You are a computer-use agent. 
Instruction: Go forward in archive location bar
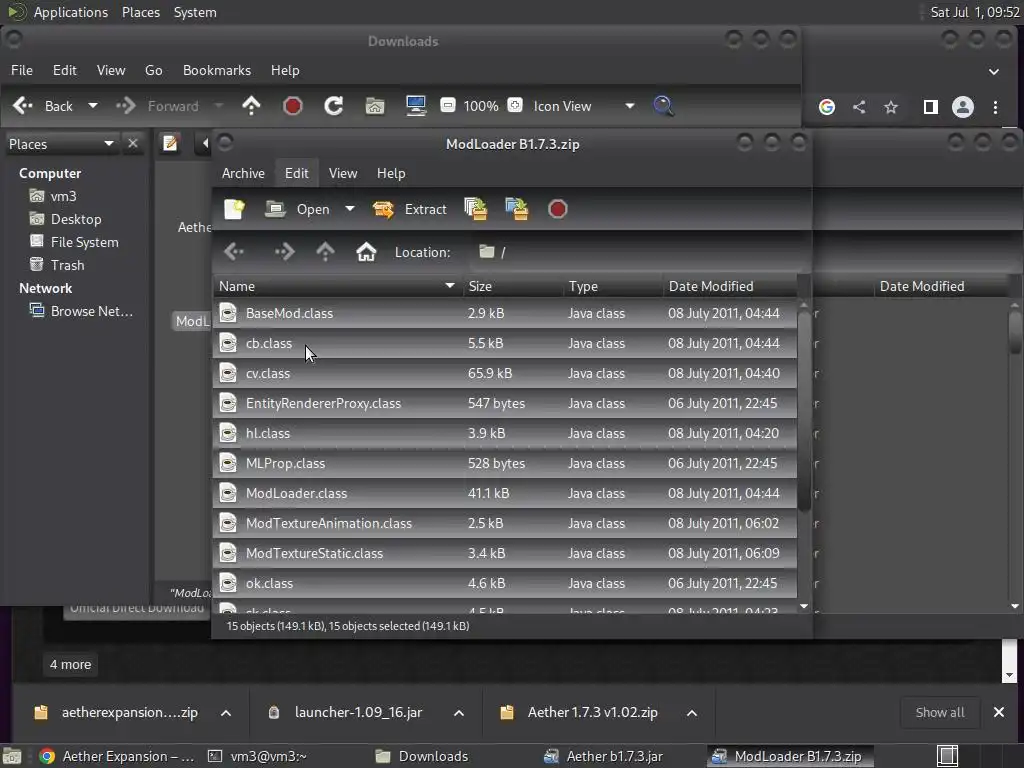tap(284, 252)
